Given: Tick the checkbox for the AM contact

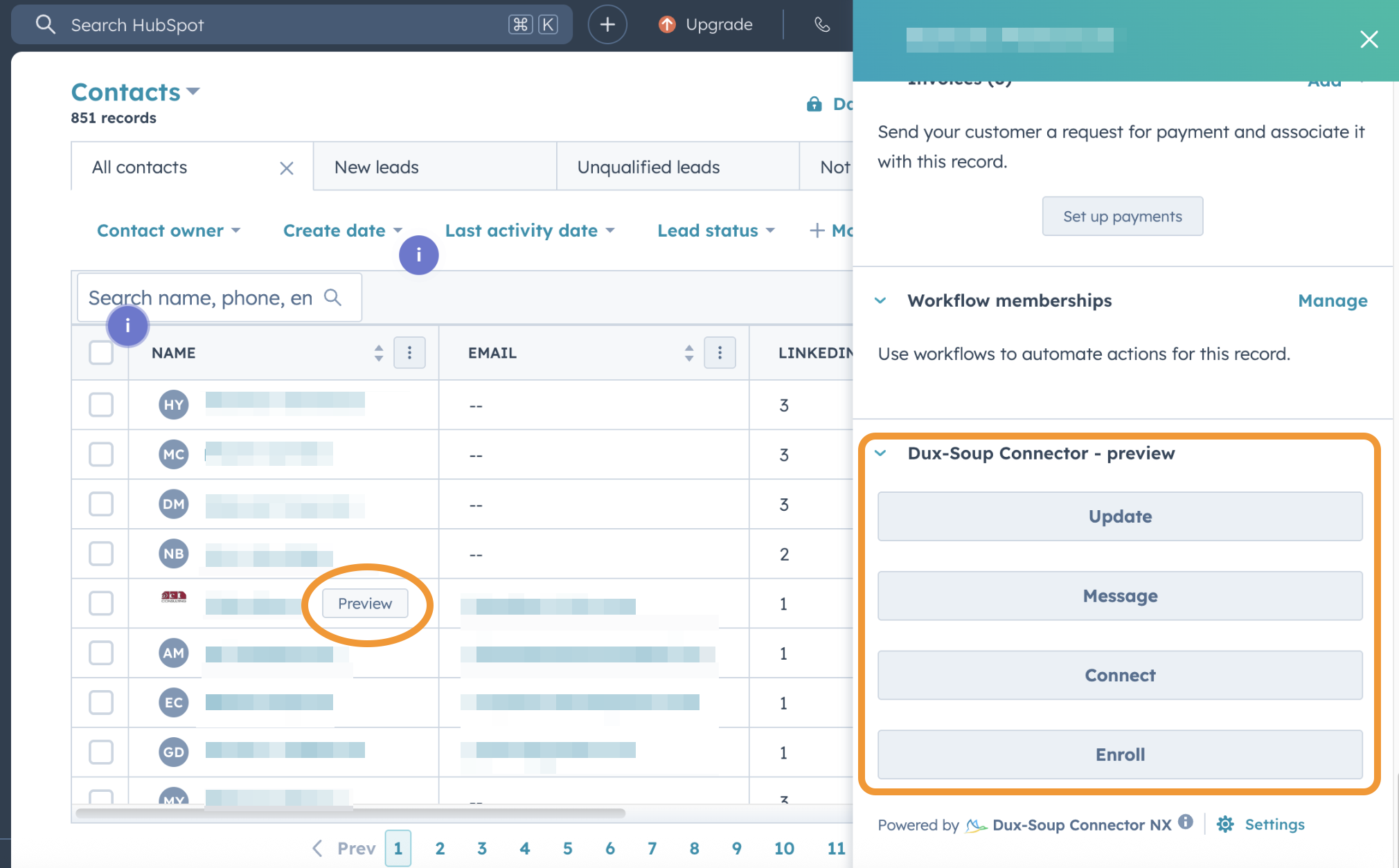Looking at the screenshot, I should coord(101,653).
